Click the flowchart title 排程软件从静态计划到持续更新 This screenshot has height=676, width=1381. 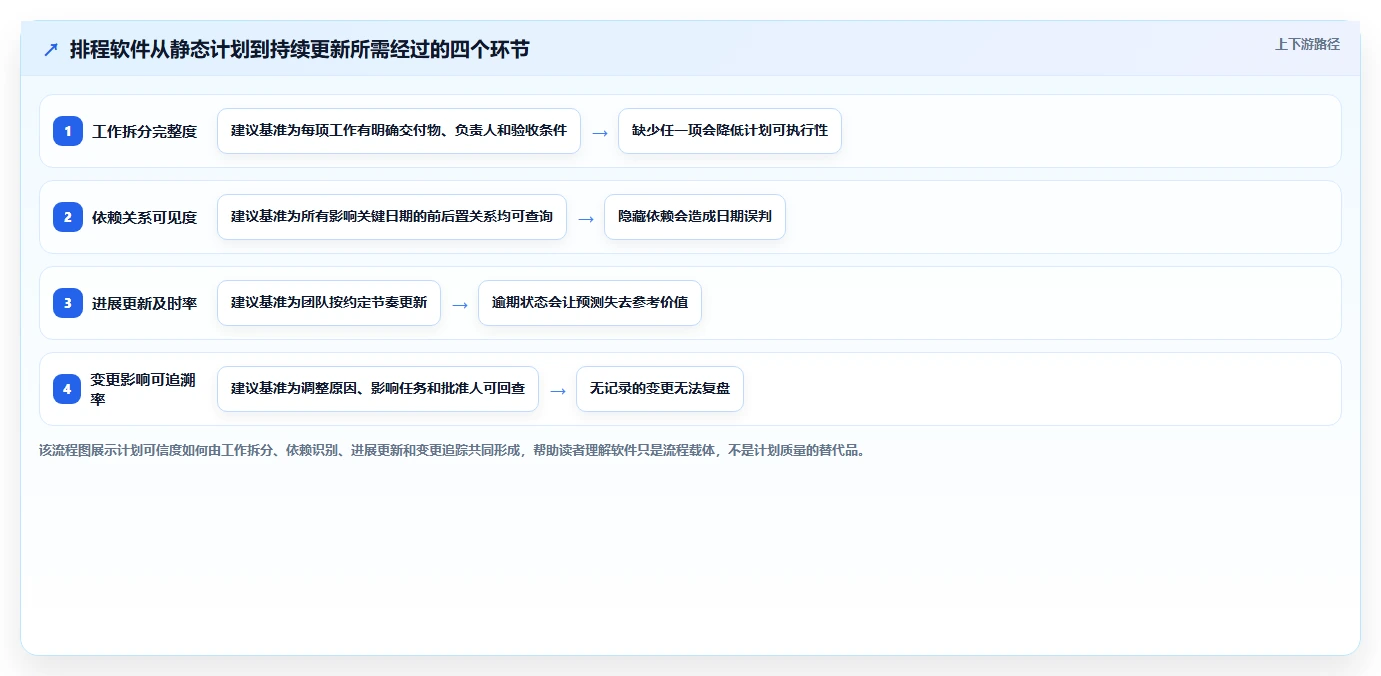(300, 50)
